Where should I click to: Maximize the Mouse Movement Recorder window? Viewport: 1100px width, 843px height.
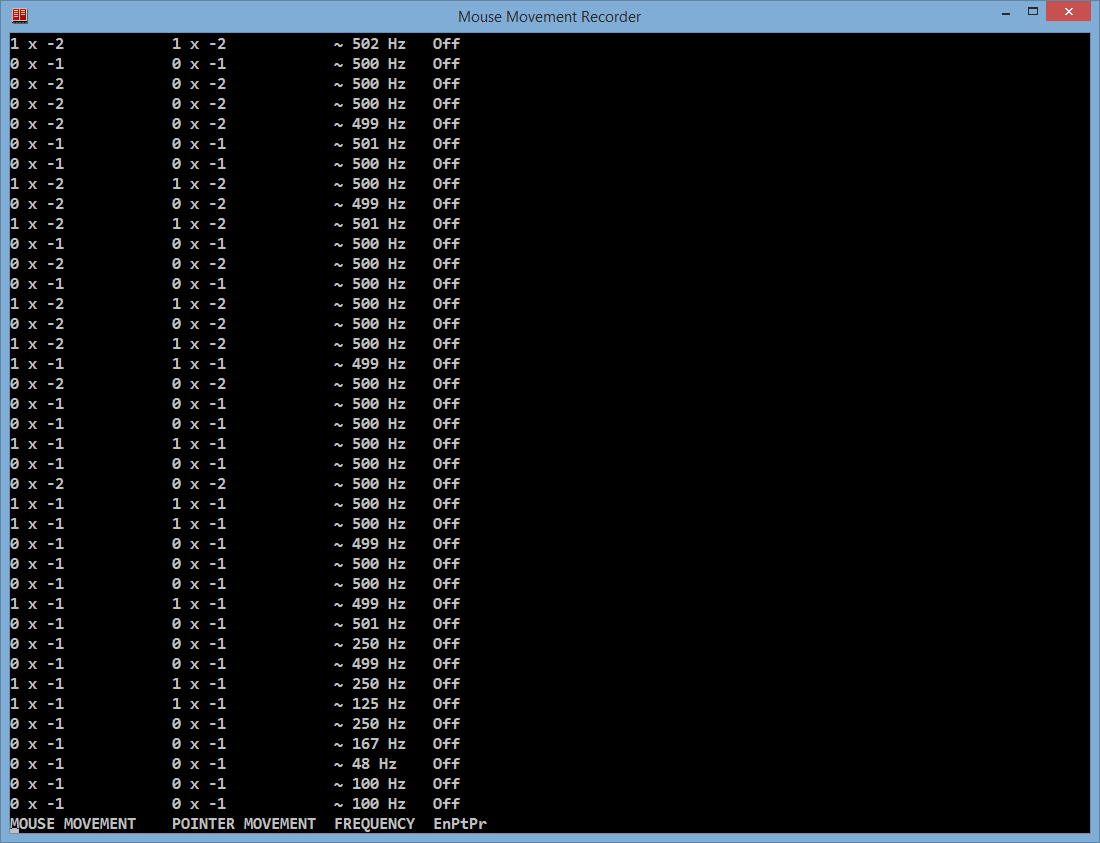coord(1033,12)
